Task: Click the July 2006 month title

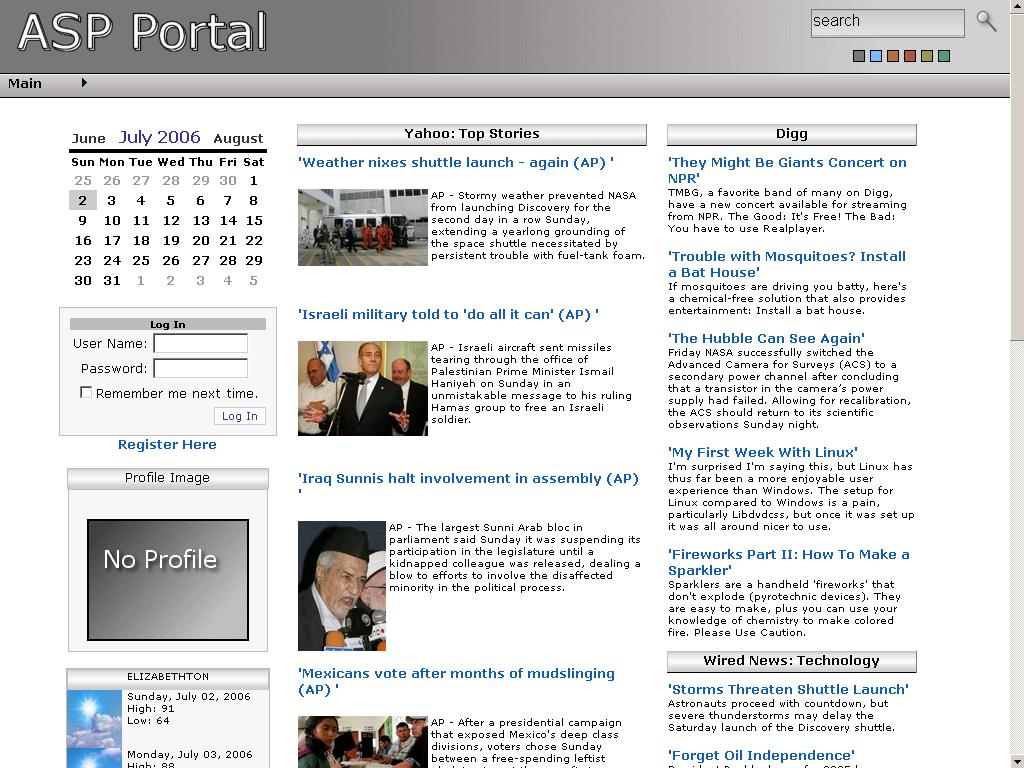Action: coord(159,137)
